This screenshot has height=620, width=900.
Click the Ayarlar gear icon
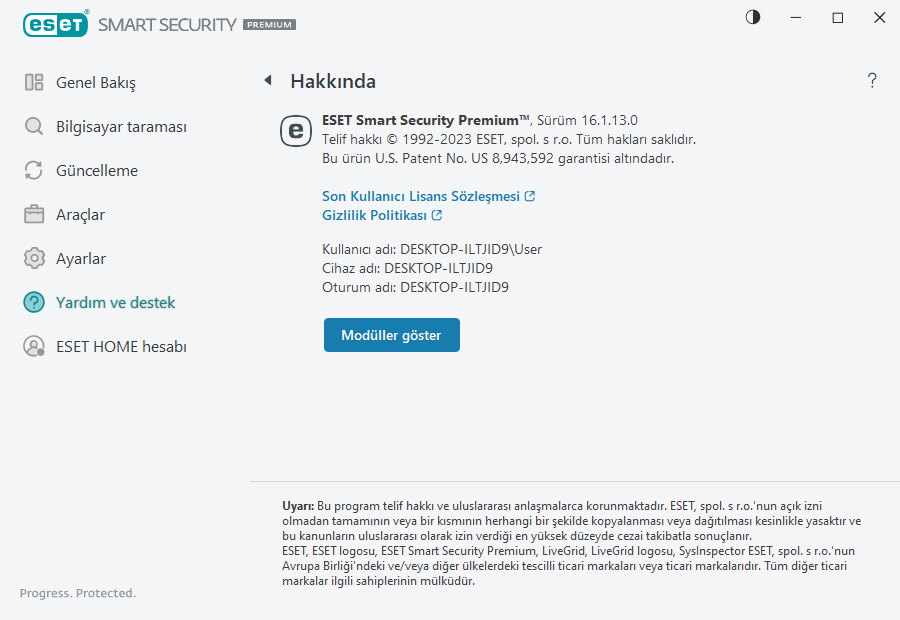tap(34, 259)
